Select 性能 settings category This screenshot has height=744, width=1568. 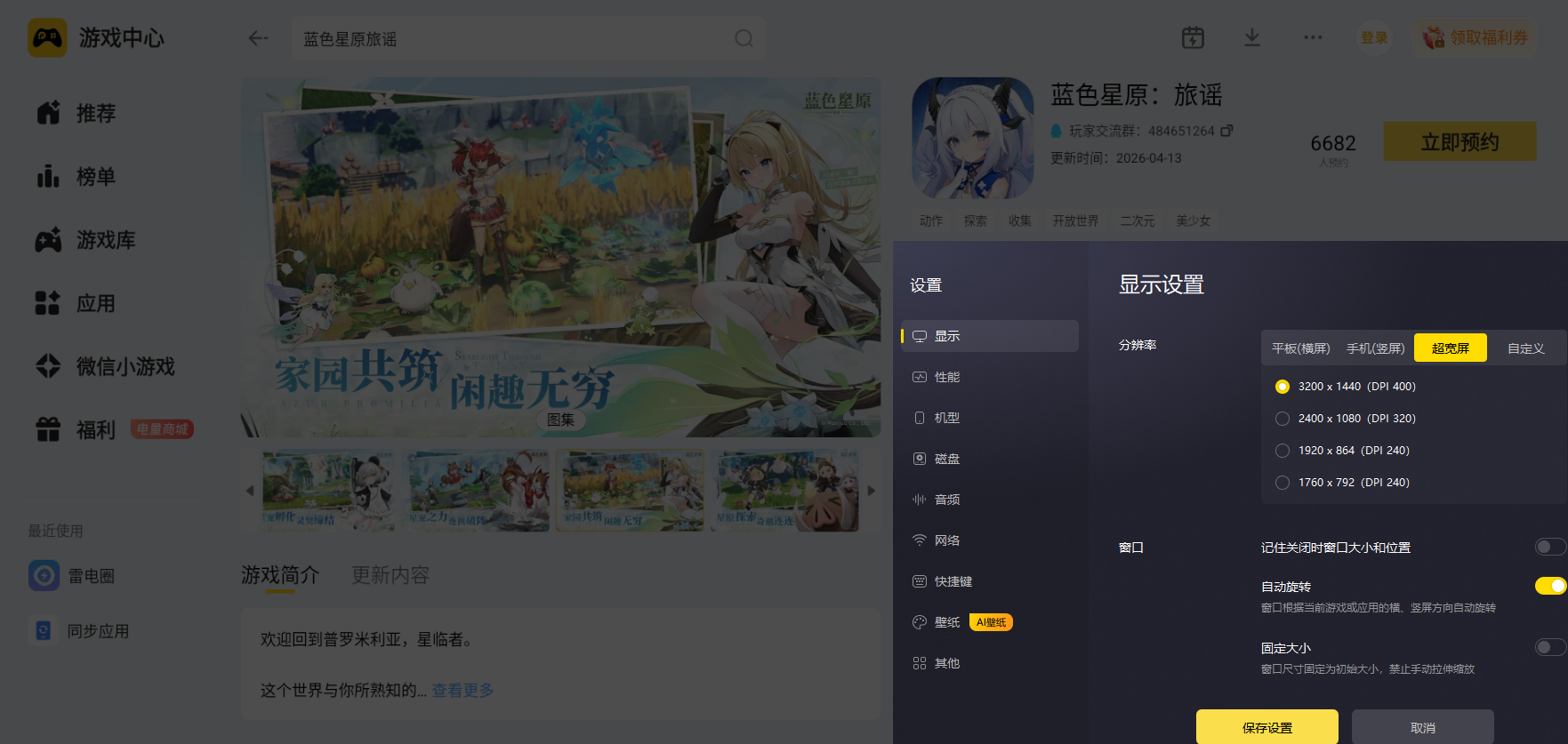click(989, 377)
